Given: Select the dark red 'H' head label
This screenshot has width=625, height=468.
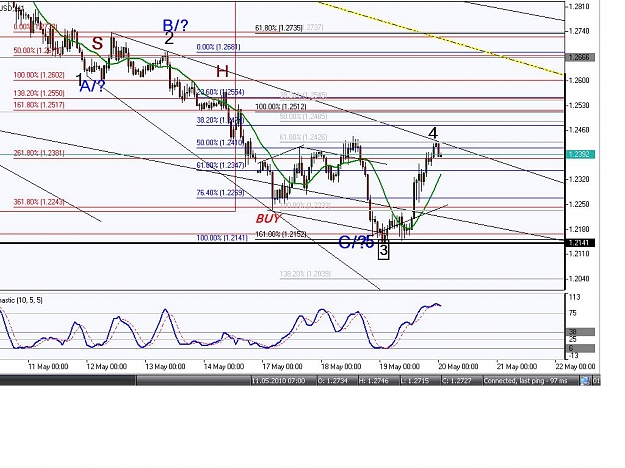Looking at the screenshot, I should pos(222,71).
